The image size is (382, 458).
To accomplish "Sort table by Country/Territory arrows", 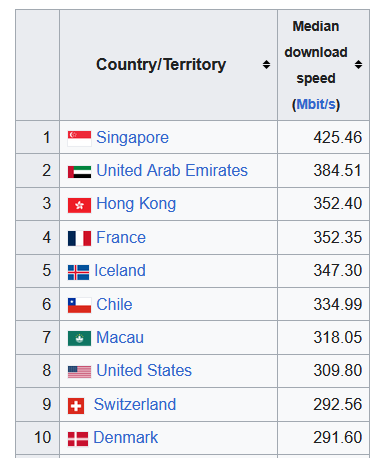I will click(266, 65).
